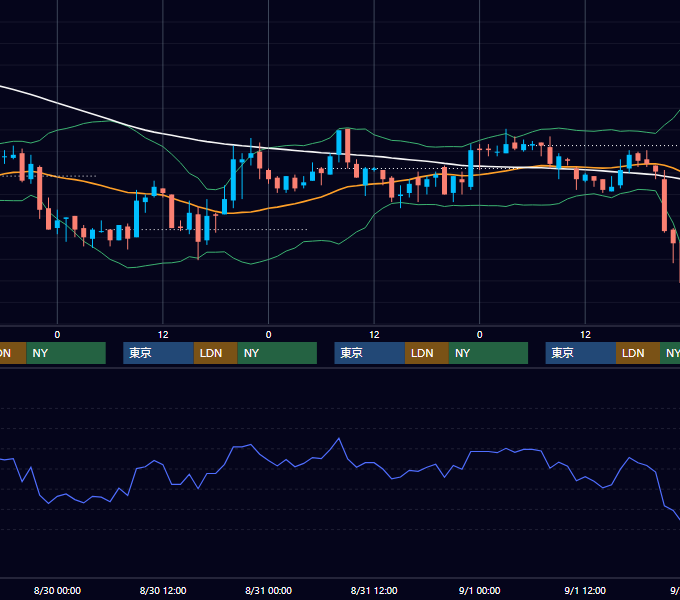This screenshot has width=680, height=600.
Task: Select the 8/30 12:00 date label
Action: tap(163, 590)
